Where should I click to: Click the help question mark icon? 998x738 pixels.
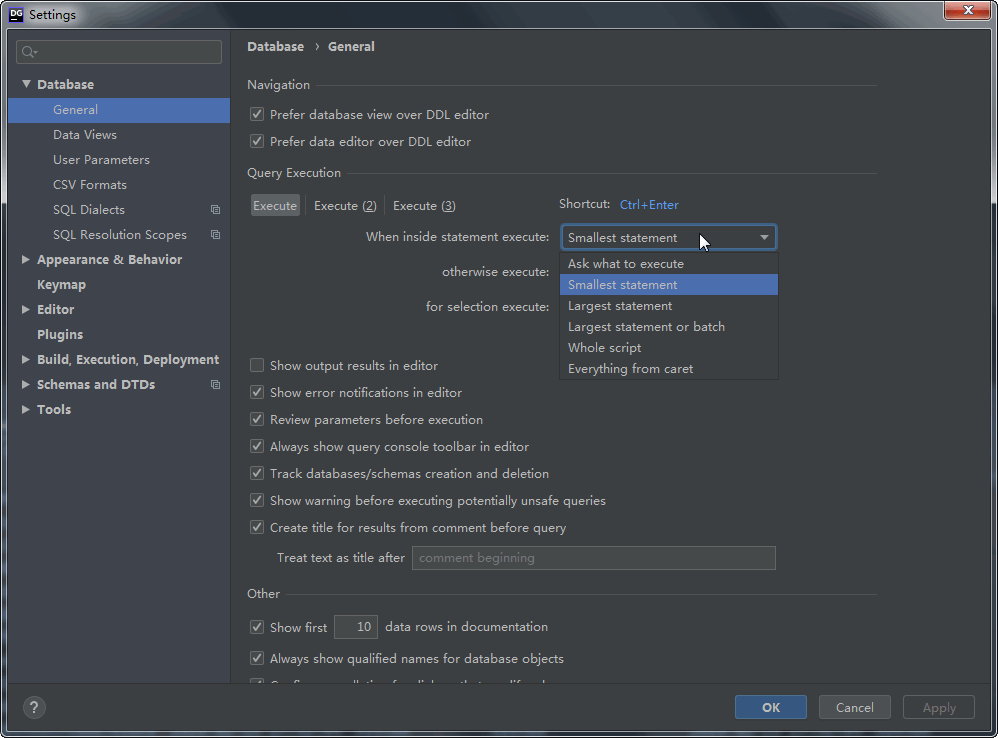click(x=34, y=707)
